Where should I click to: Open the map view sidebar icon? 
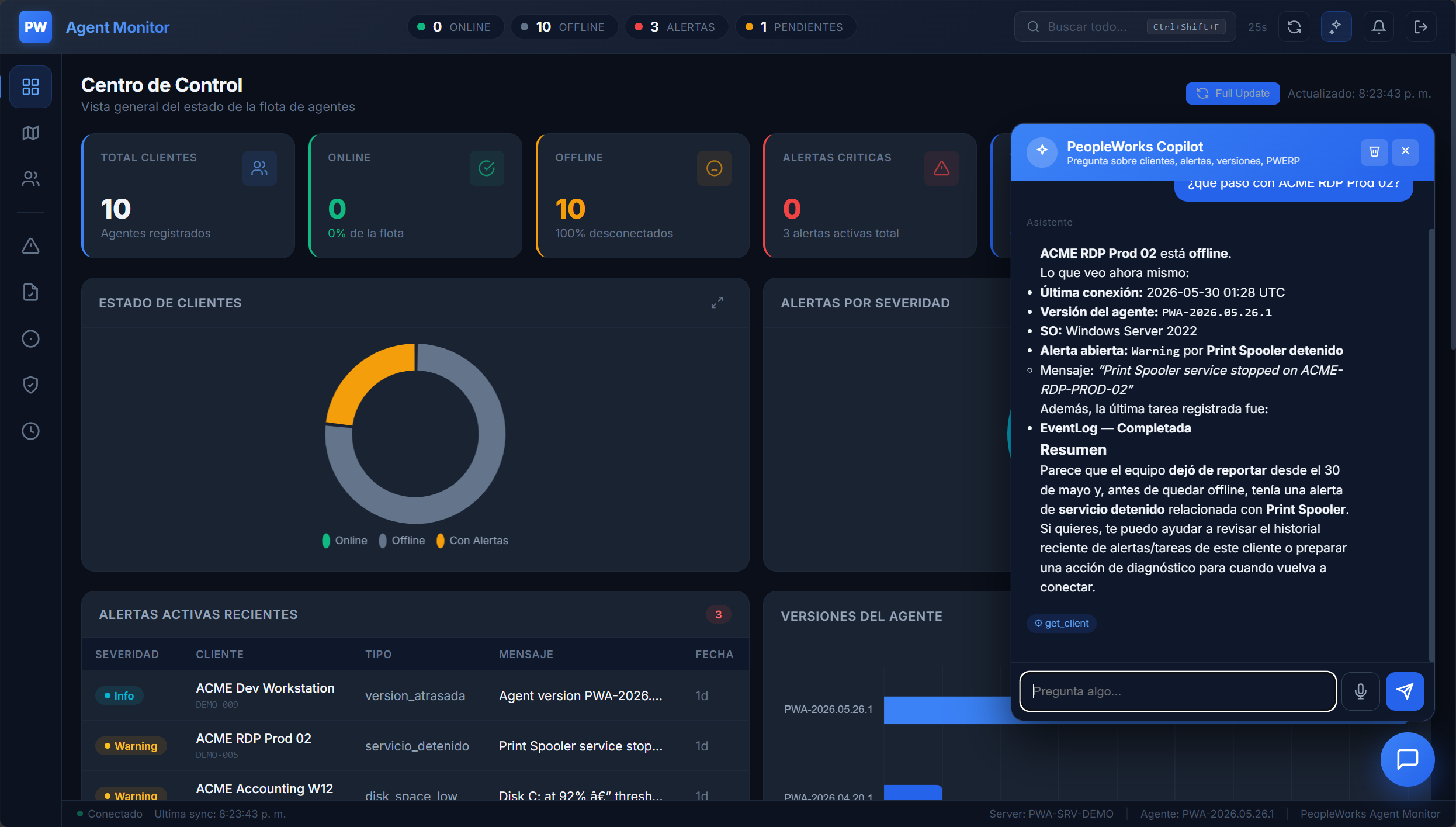click(30, 133)
